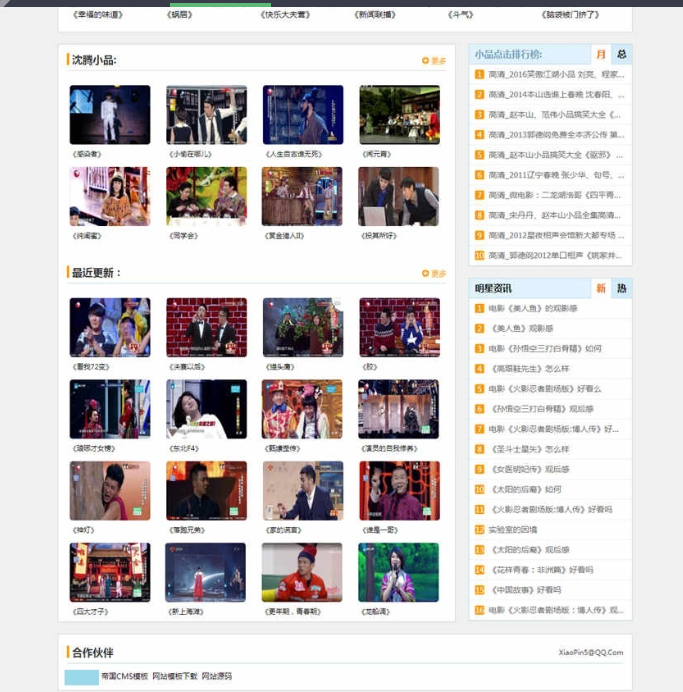Open the thumbnail for 《龙船调》

tap(399, 572)
